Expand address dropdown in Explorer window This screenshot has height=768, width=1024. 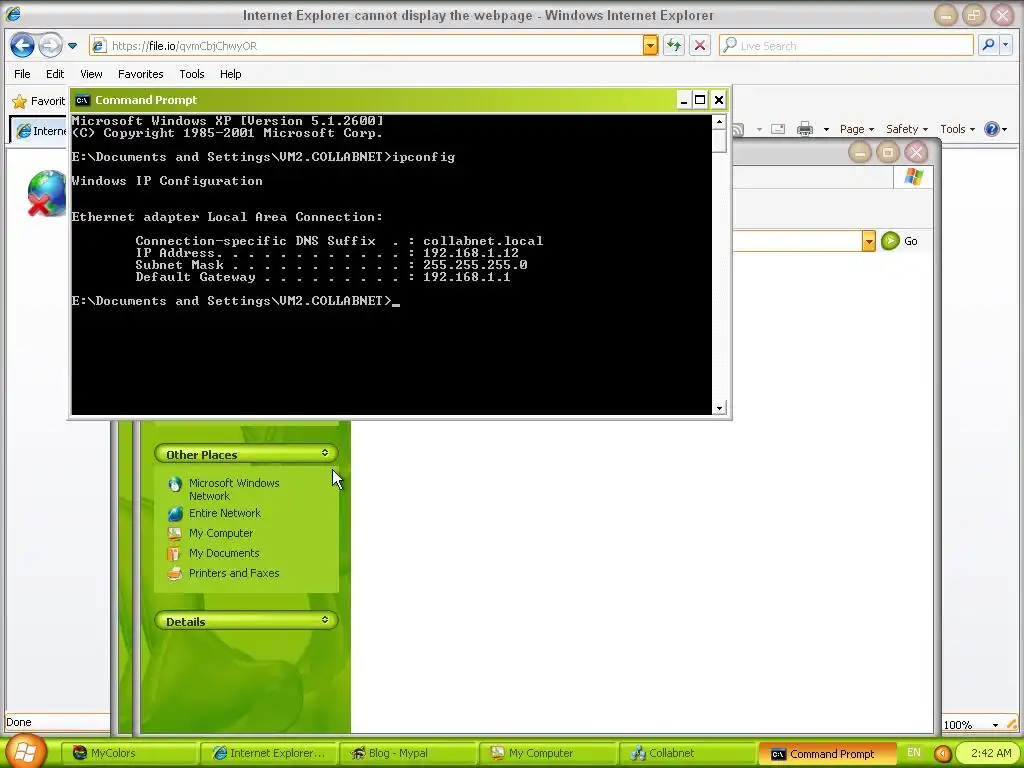[x=869, y=241]
